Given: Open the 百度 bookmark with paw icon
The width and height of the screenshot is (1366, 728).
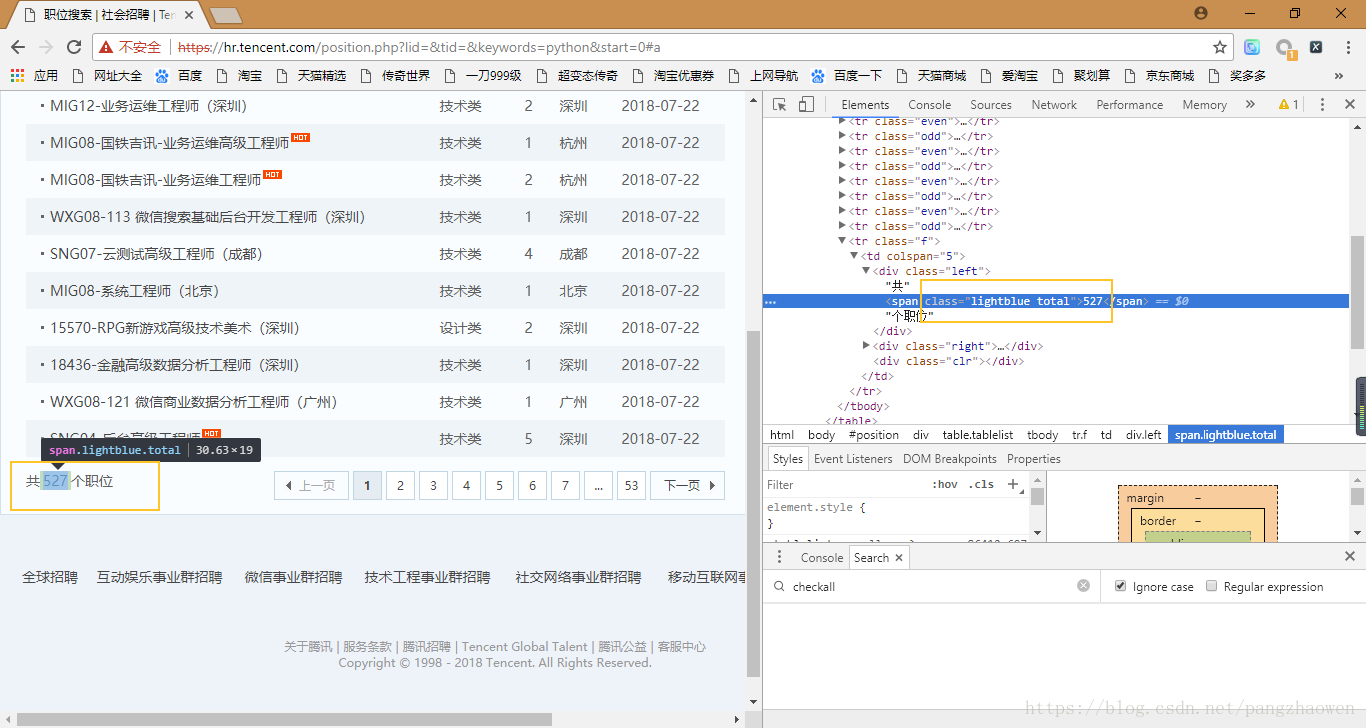Looking at the screenshot, I should click(x=179, y=75).
